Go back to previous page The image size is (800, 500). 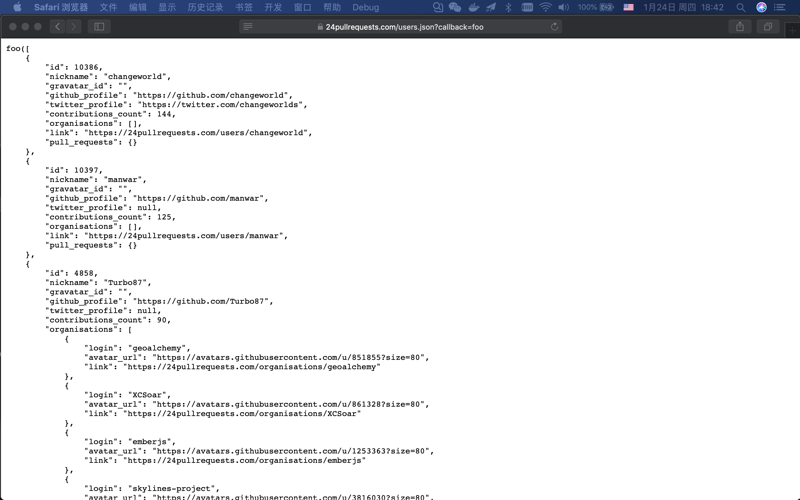[58, 27]
